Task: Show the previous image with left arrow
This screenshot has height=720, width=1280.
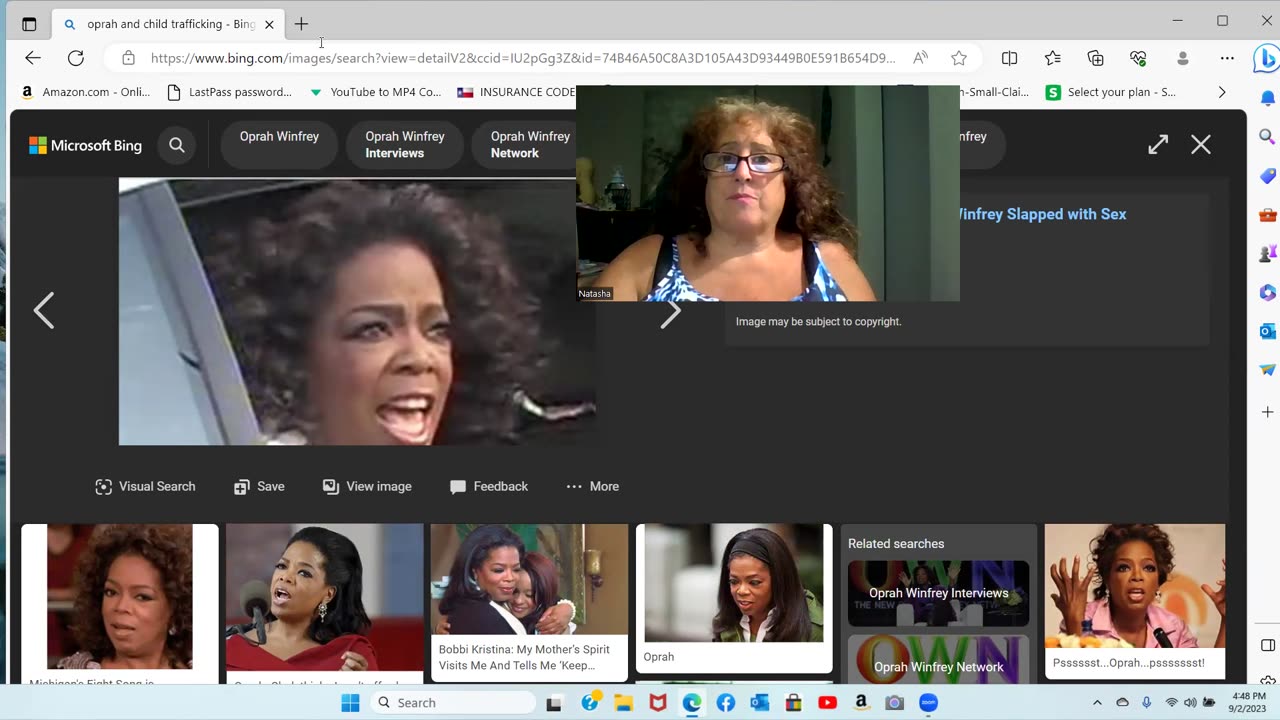Action: 44,311
